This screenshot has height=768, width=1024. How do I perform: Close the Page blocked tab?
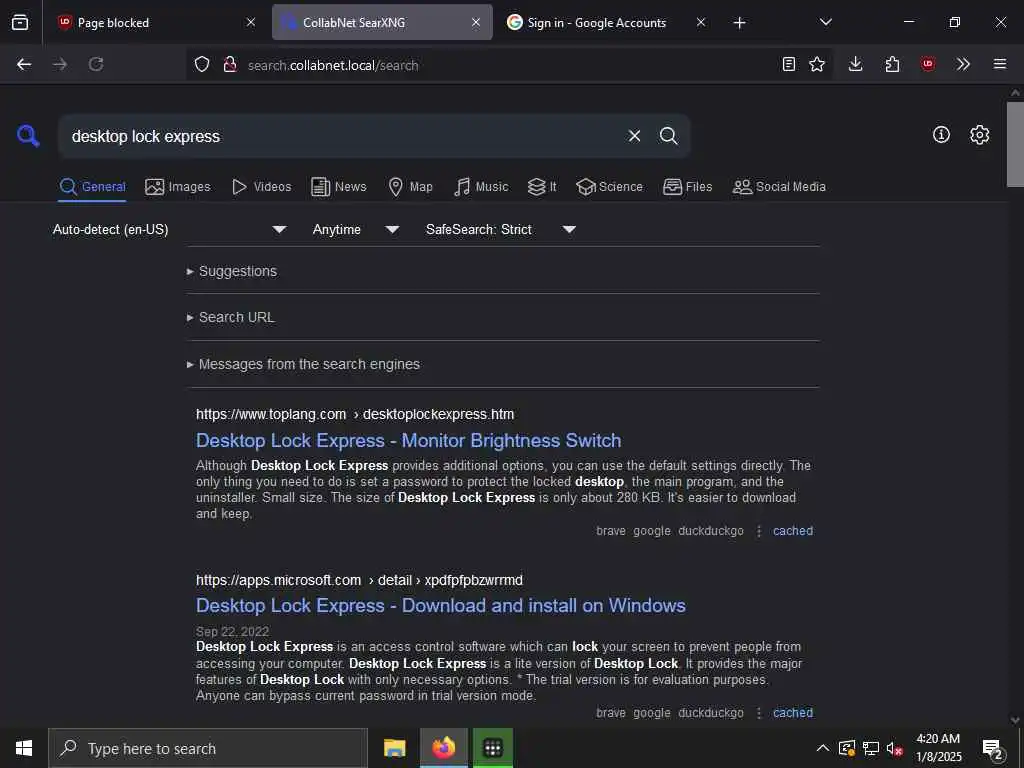(251, 22)
